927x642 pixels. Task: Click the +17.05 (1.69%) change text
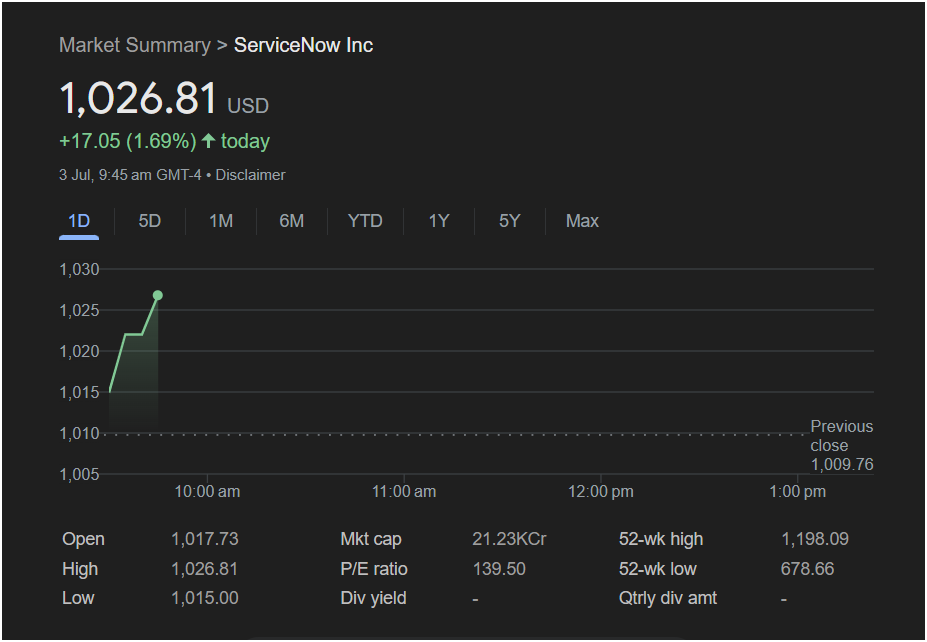click(128, 141)
